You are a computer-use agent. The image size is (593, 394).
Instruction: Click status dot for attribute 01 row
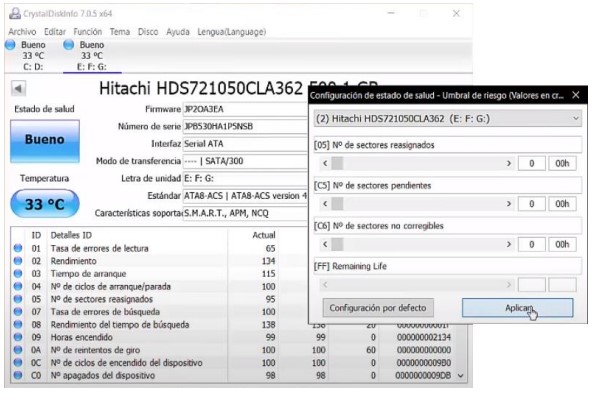[17, 248]
